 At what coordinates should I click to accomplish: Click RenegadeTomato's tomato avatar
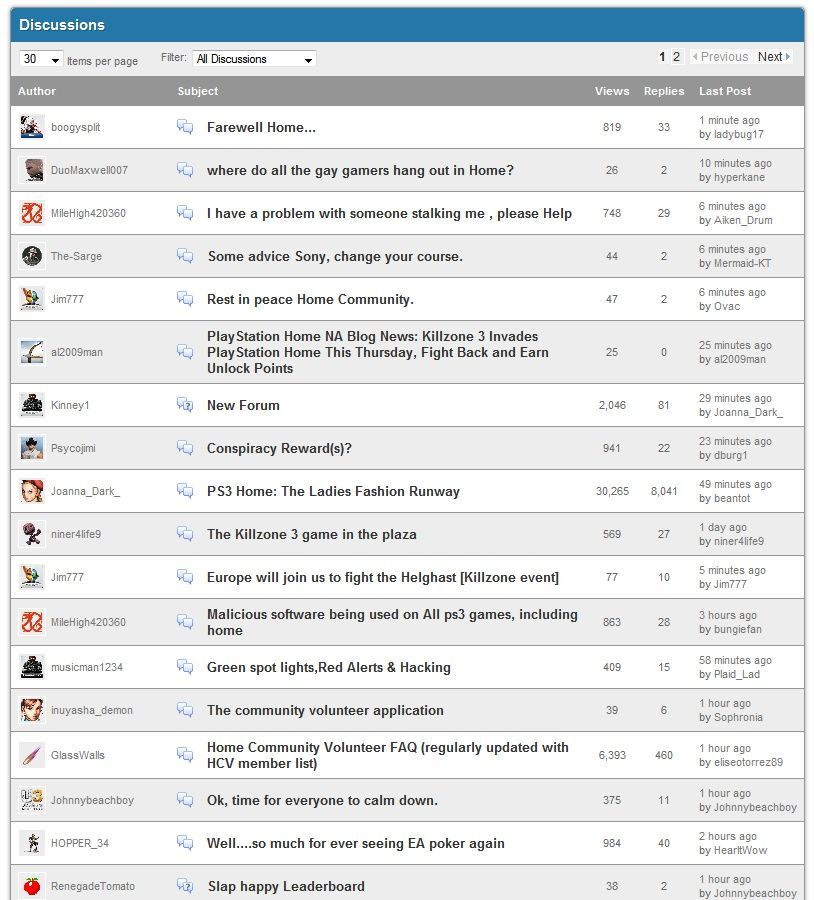click(32, 886)
